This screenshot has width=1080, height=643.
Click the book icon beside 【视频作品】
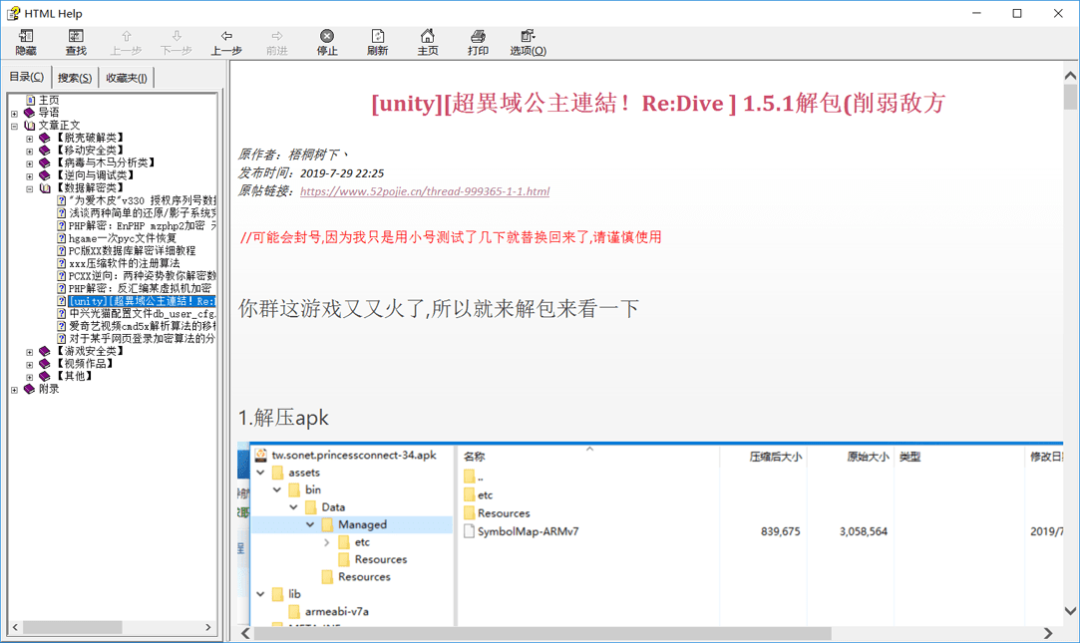tap(45, 363)
